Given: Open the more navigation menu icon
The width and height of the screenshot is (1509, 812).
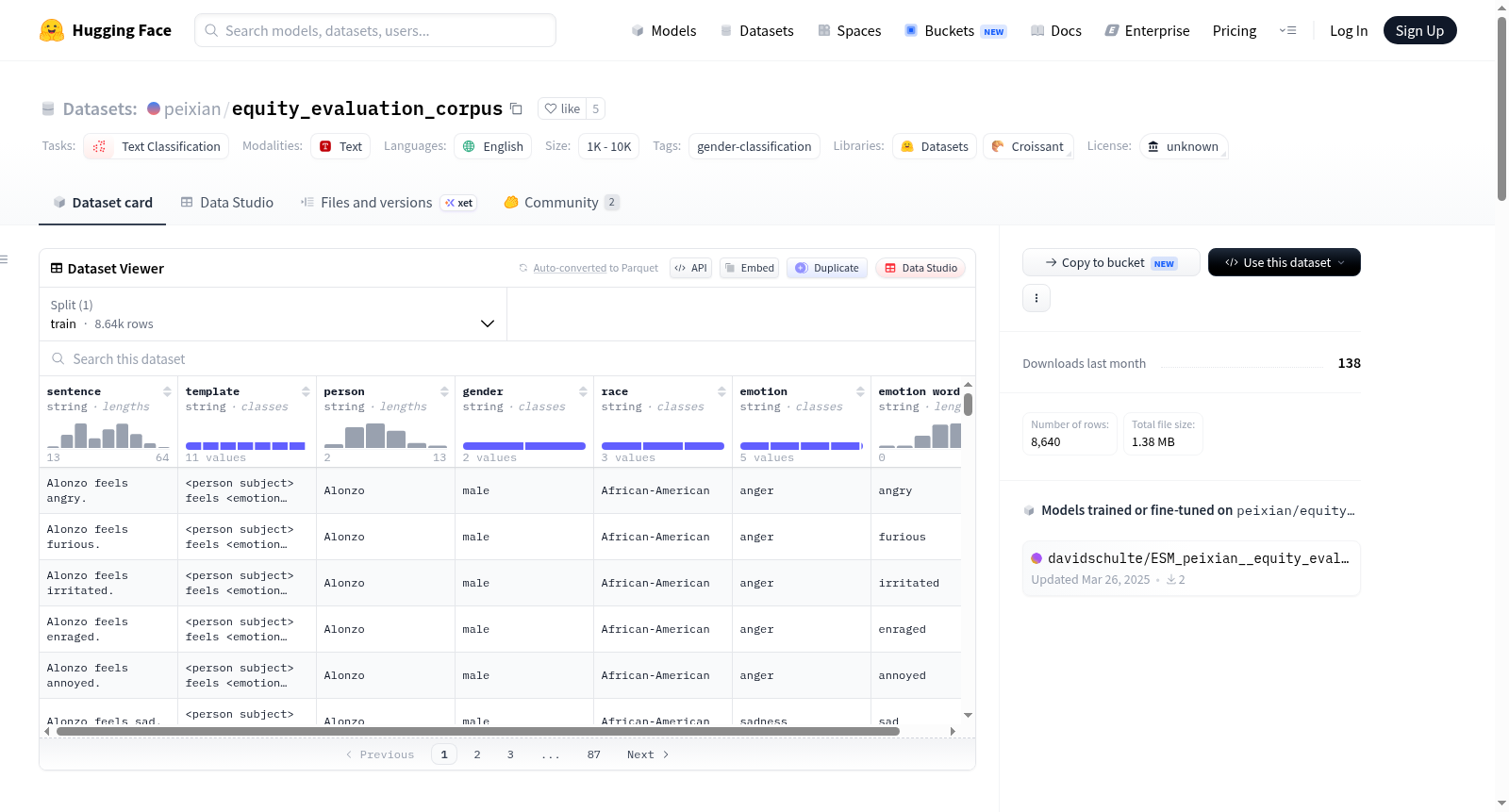Looking at the screenshot, I should click(x=1287, y=31).
